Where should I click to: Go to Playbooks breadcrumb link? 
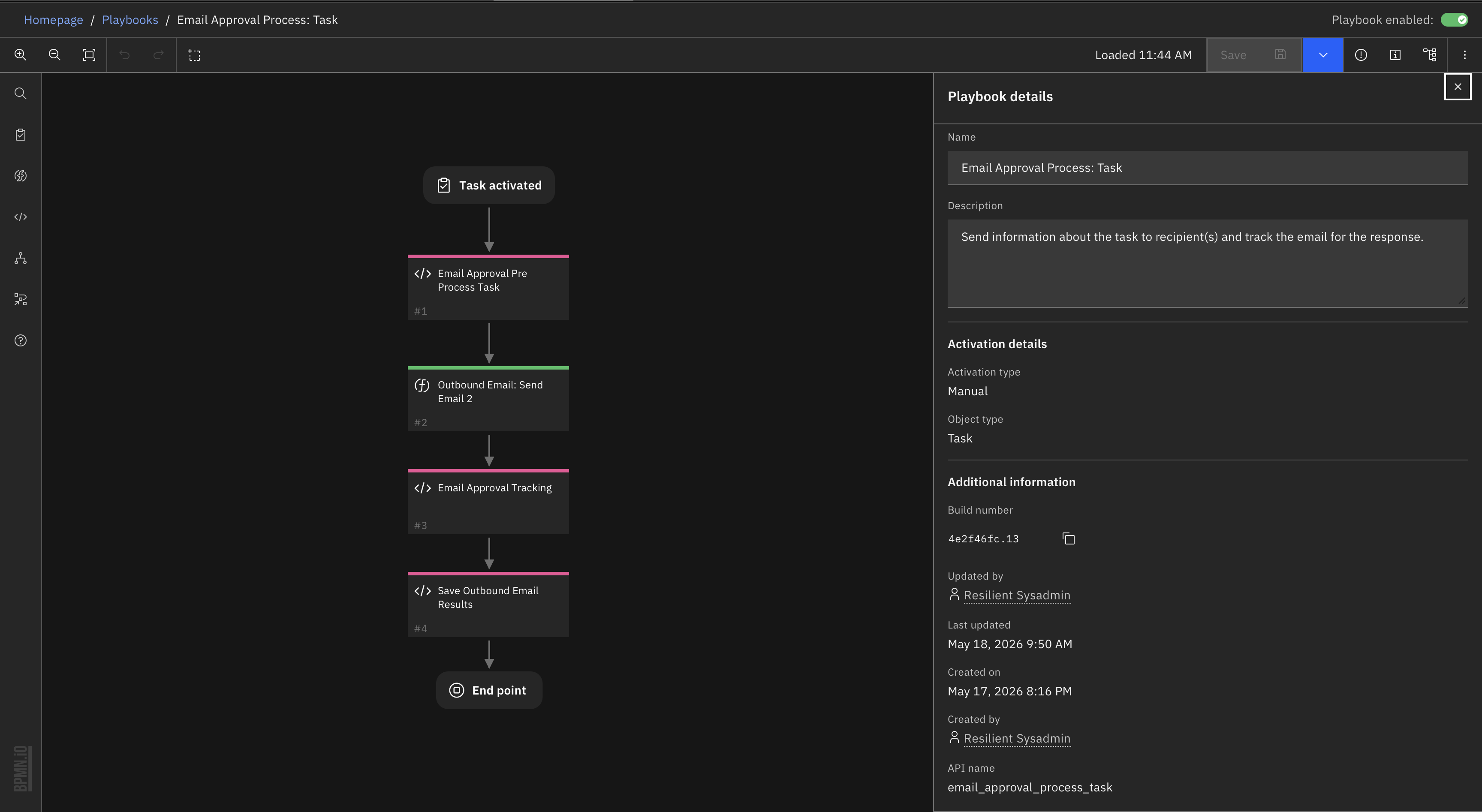pos(130,20)
